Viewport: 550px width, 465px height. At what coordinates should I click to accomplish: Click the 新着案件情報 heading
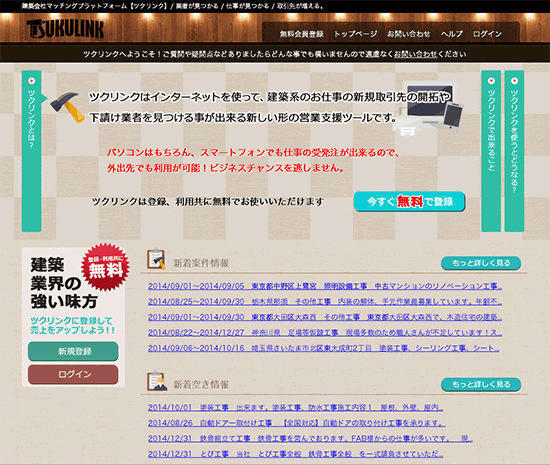tap(201, 263)
